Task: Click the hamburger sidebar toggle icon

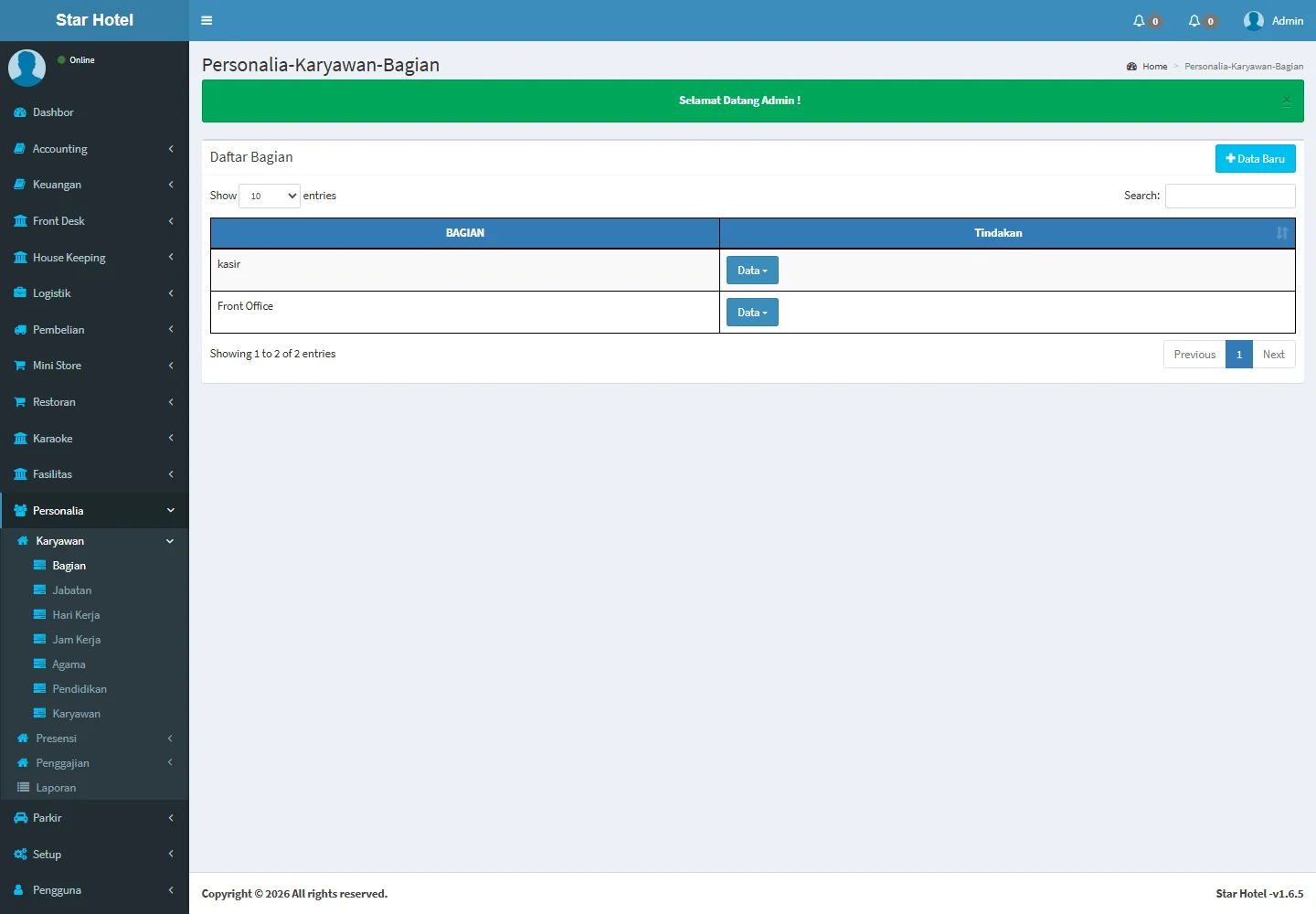Action: [x=207, y=20]
